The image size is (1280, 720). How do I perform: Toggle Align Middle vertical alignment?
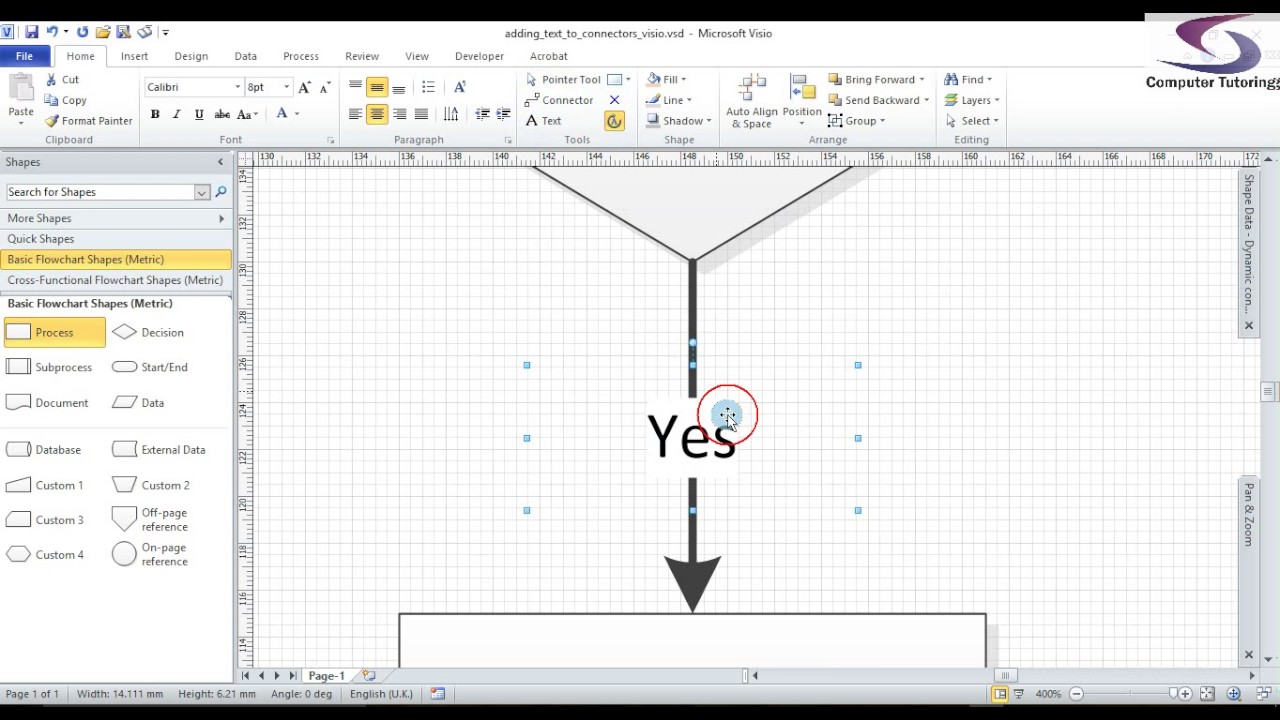(377, 87)
